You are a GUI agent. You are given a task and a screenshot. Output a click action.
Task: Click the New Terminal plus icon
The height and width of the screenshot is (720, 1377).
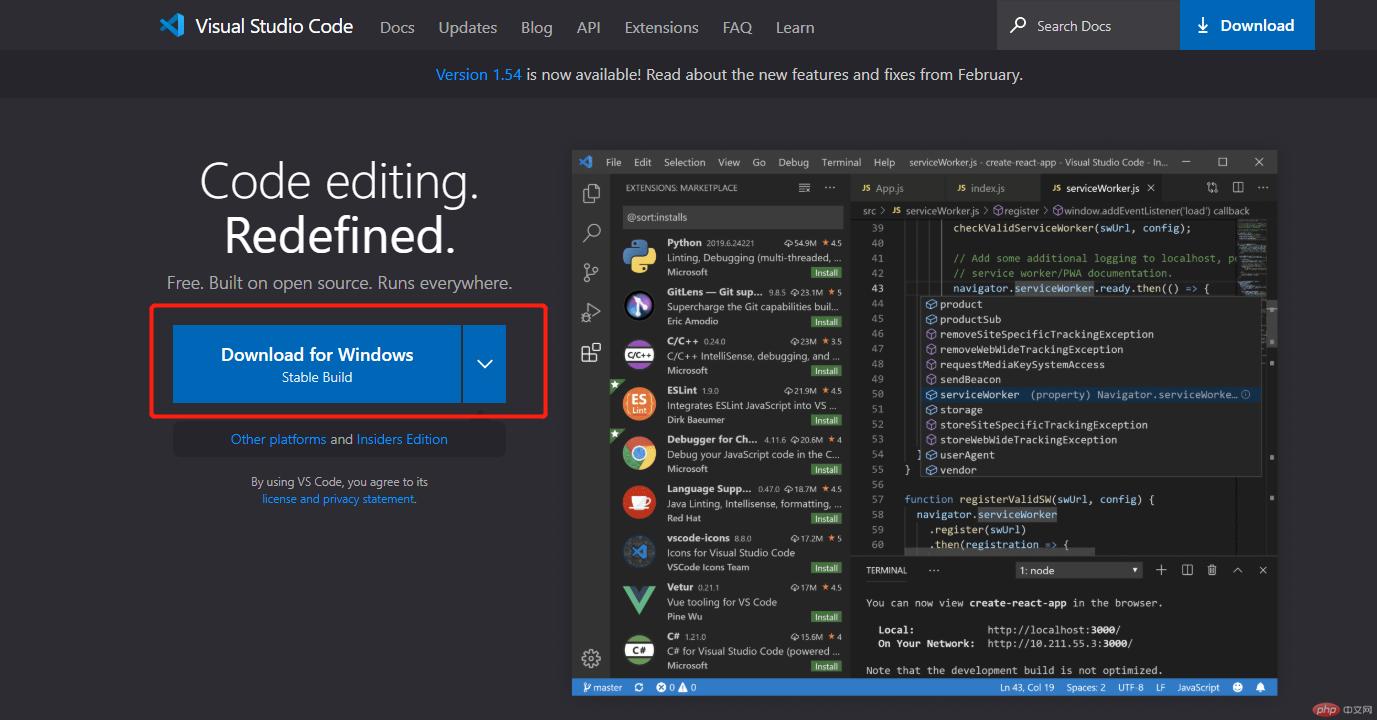[1160, 569]
